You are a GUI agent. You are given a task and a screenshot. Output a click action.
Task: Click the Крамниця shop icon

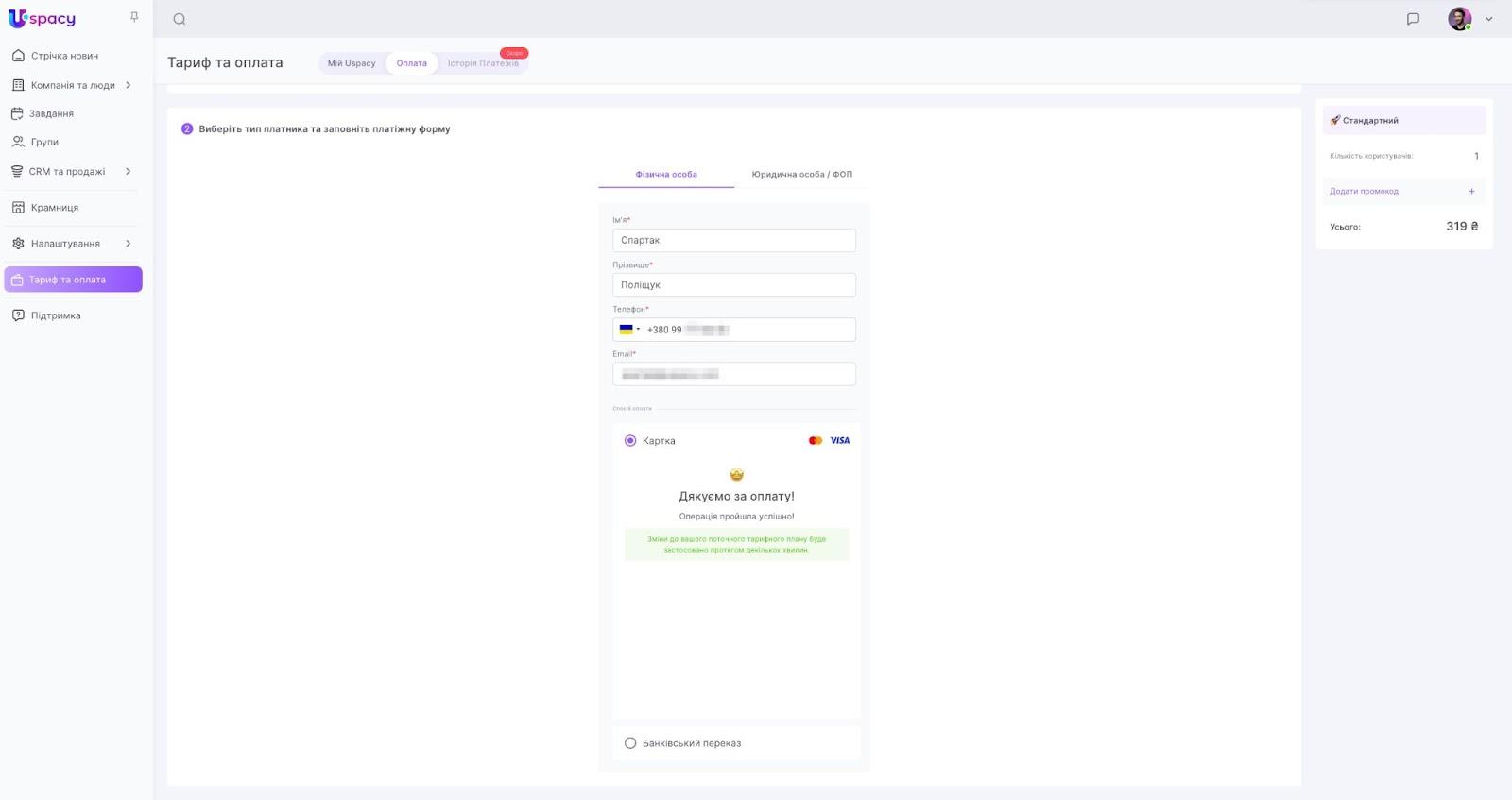(18, 208)
